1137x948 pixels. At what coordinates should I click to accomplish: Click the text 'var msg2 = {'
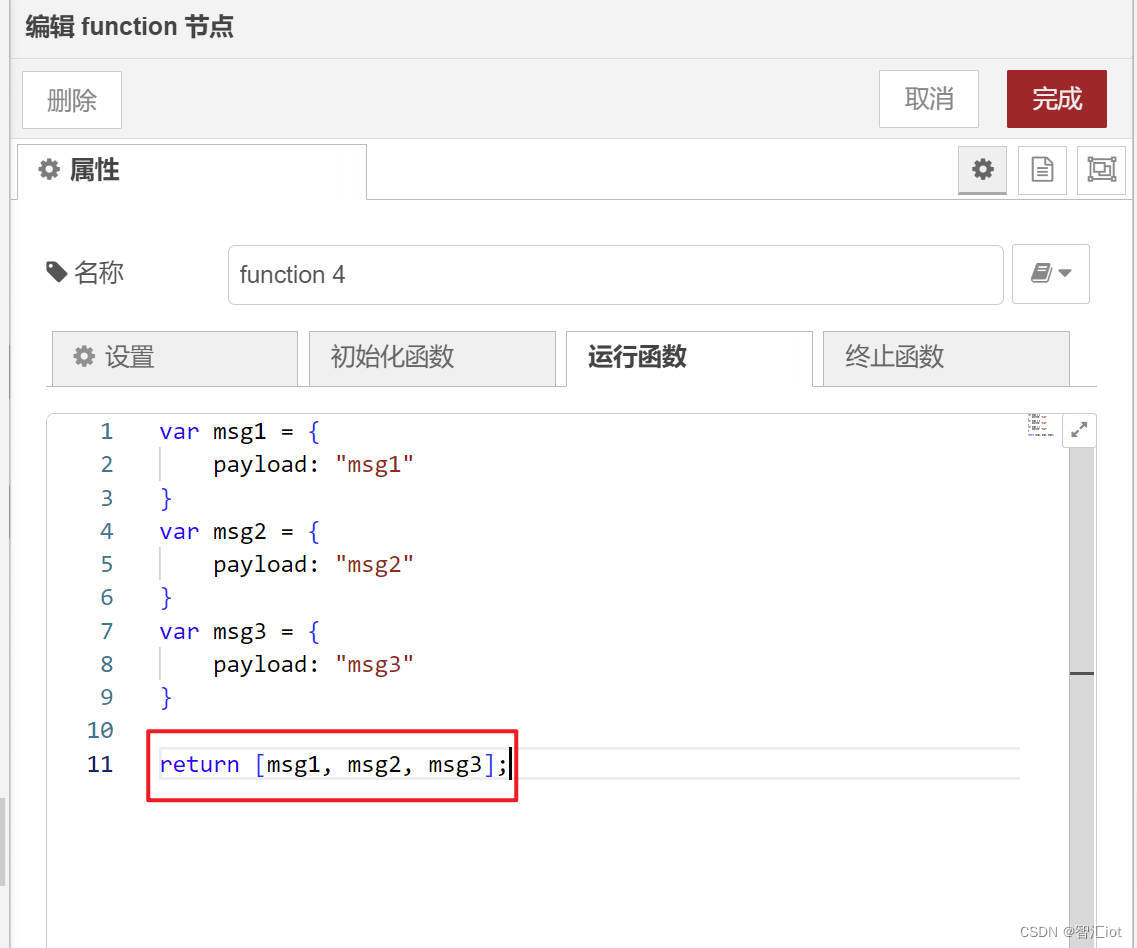(239, 532)
